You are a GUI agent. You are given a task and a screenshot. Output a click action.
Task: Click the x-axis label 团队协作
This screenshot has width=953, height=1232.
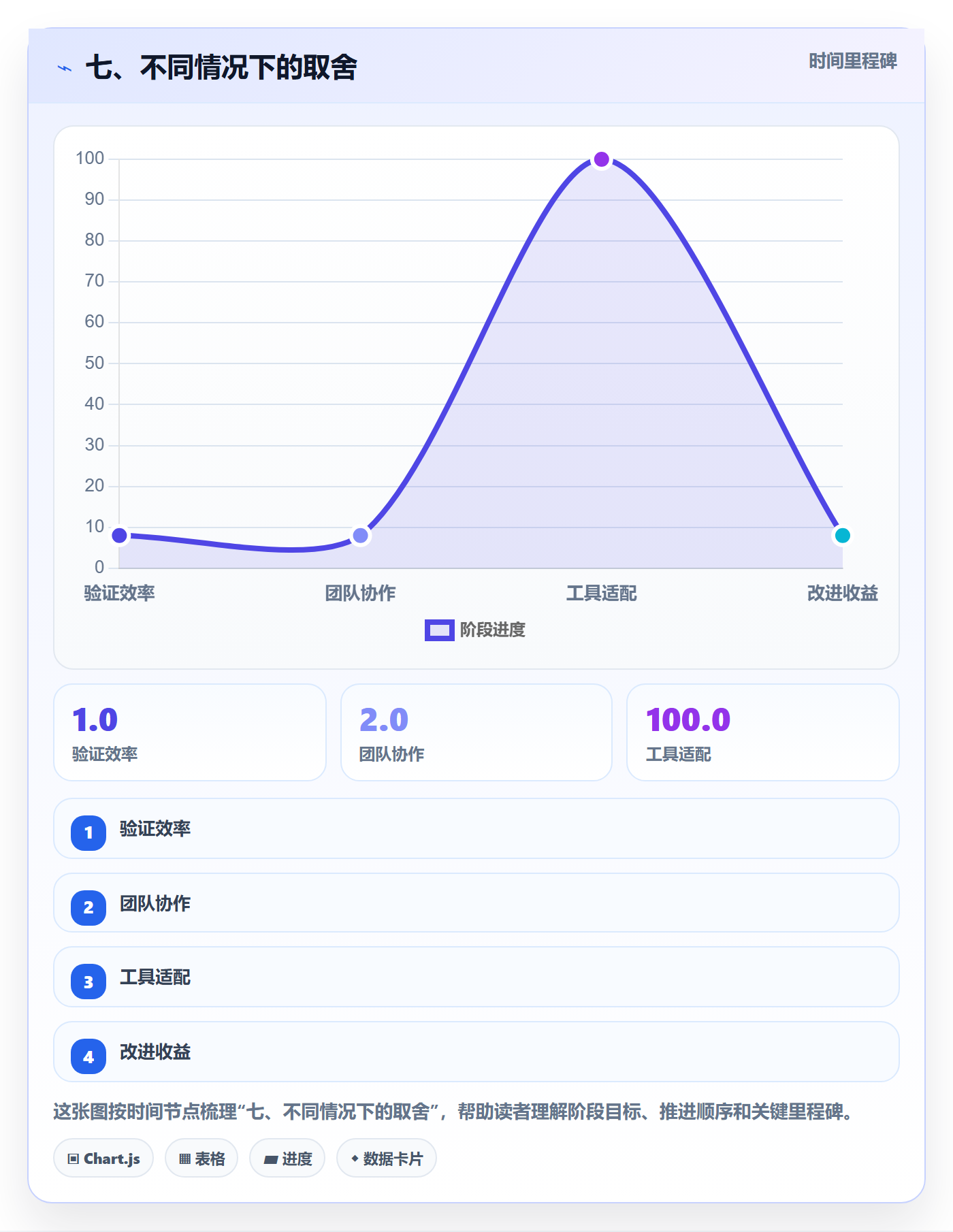coord(360,593)
